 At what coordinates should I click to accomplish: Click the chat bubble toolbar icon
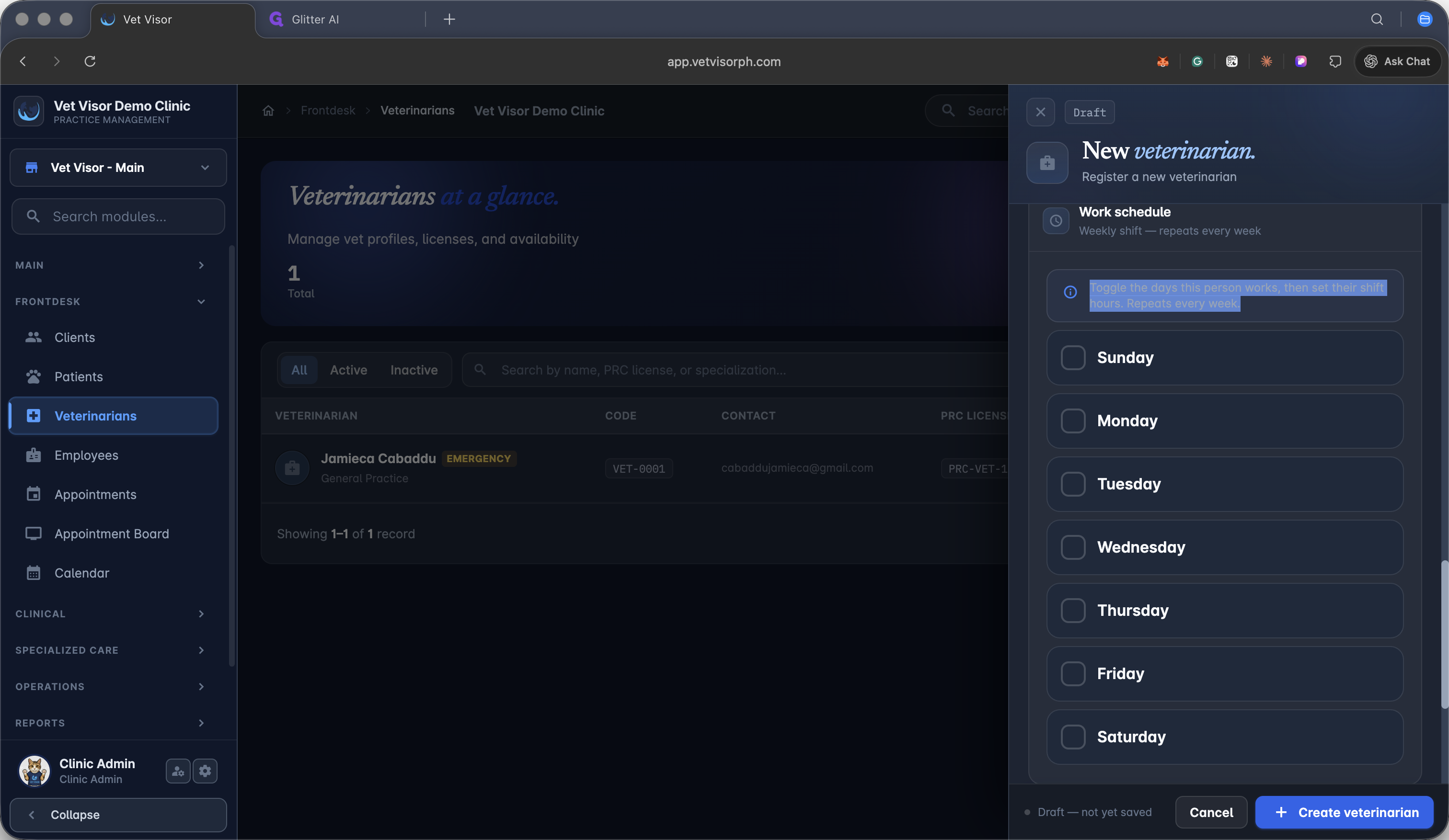coord(1335,61)
